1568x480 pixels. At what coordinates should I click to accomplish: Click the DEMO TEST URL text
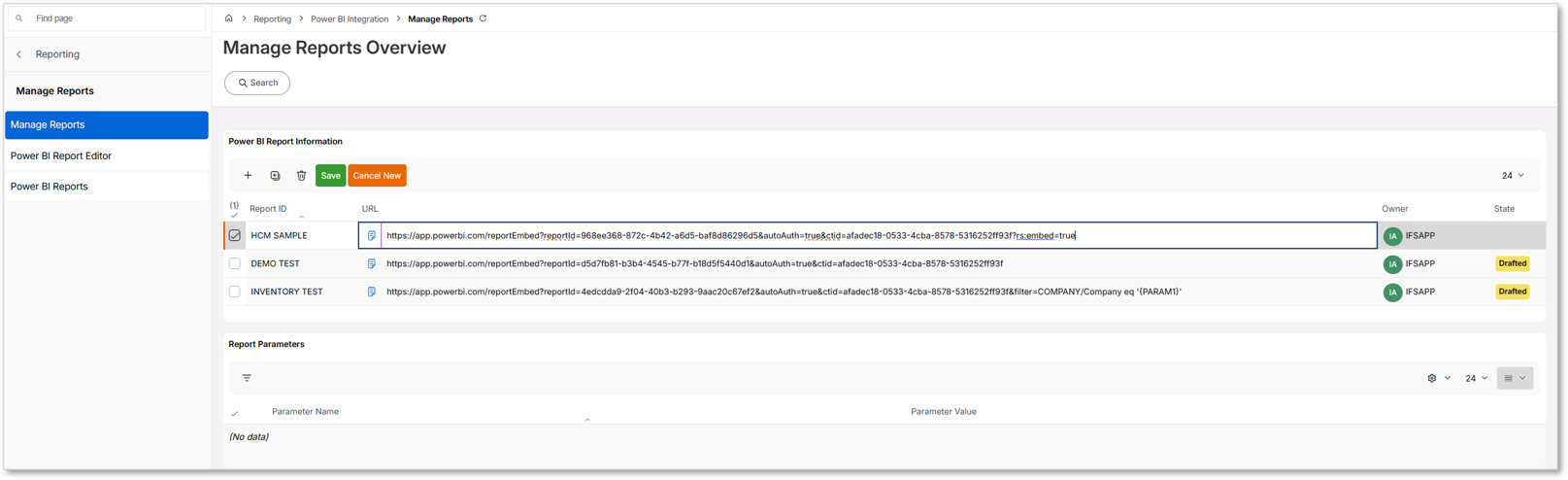(694, 263)
